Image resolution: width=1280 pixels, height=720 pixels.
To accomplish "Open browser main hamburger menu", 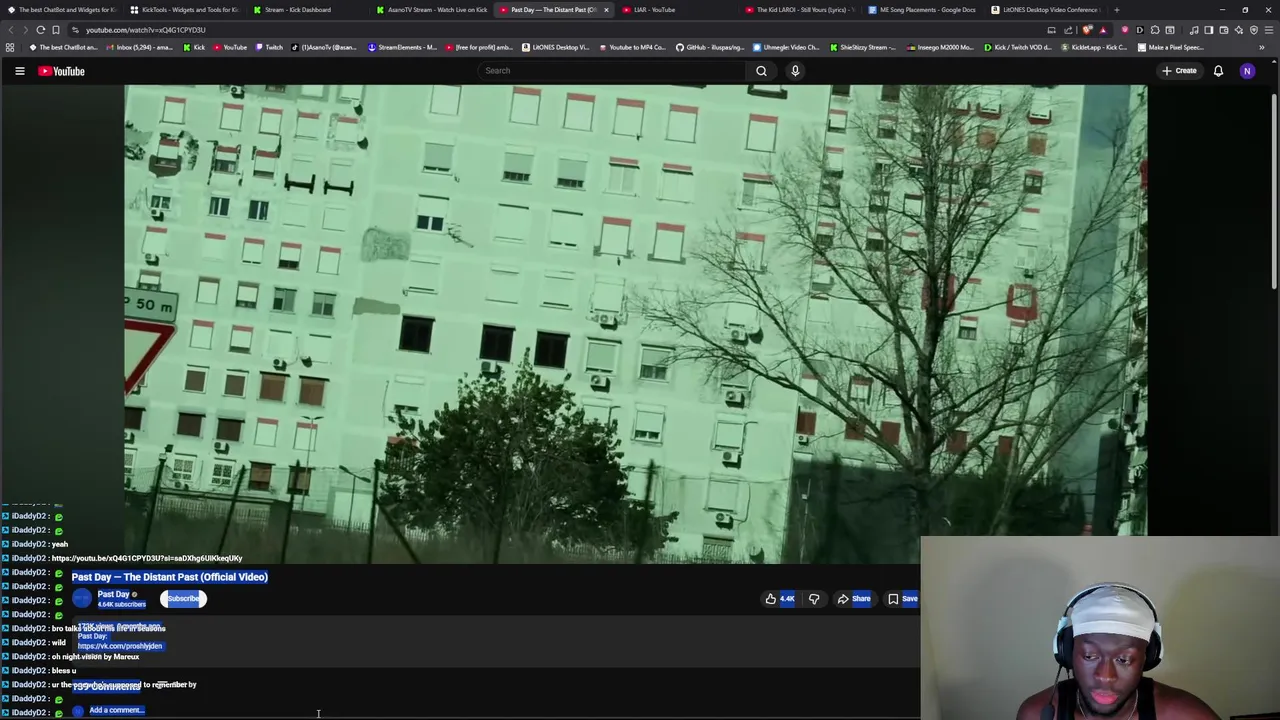I will point(1269,30).
